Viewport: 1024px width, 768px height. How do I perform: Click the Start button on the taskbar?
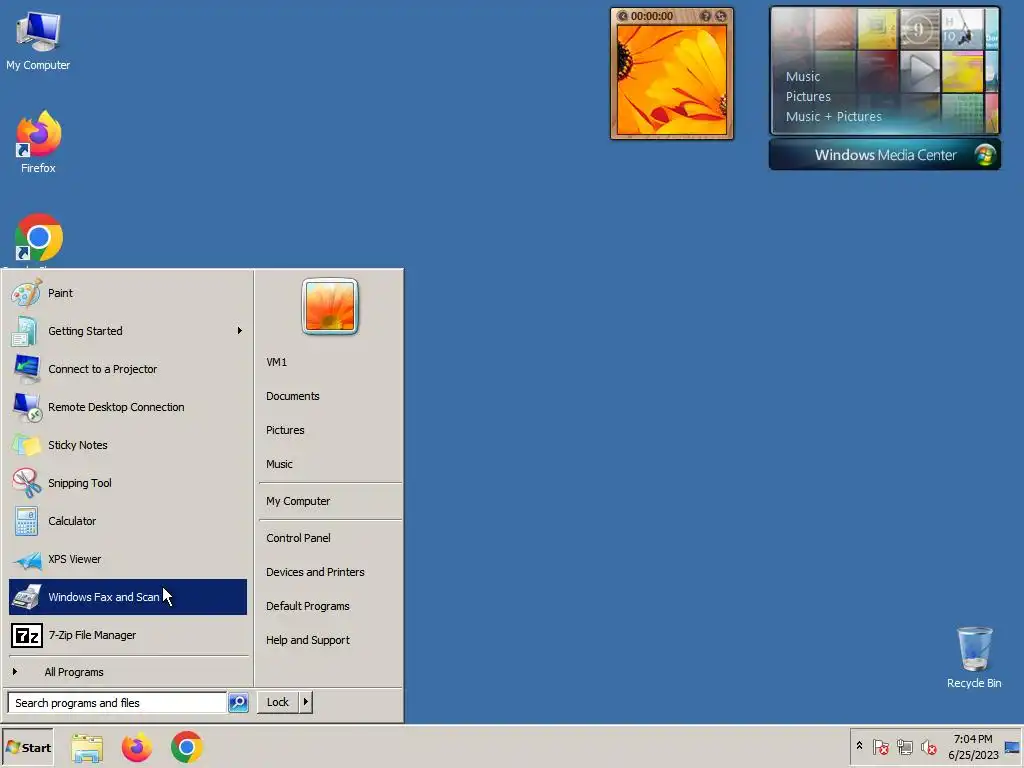pos(27,748)
